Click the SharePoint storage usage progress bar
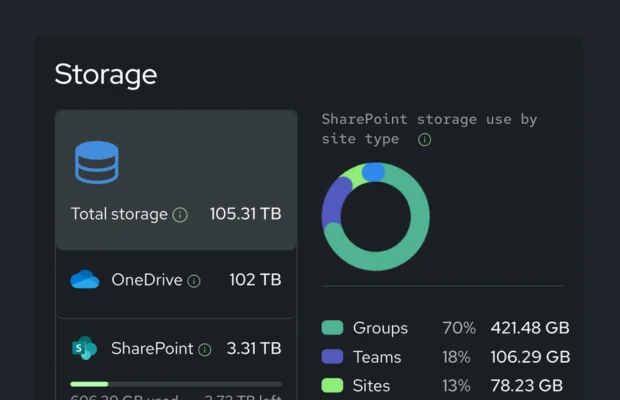Screen dimensions: 620x400 tap(176, 384)
